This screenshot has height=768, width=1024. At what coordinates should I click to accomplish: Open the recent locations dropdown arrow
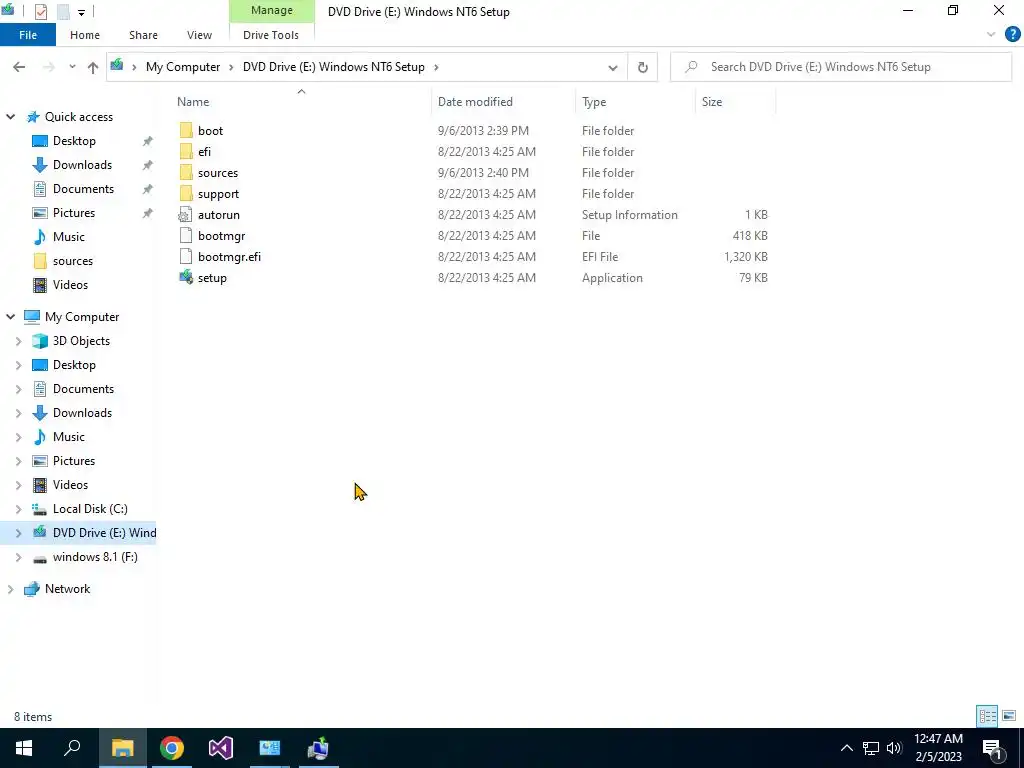pos(72,67)
